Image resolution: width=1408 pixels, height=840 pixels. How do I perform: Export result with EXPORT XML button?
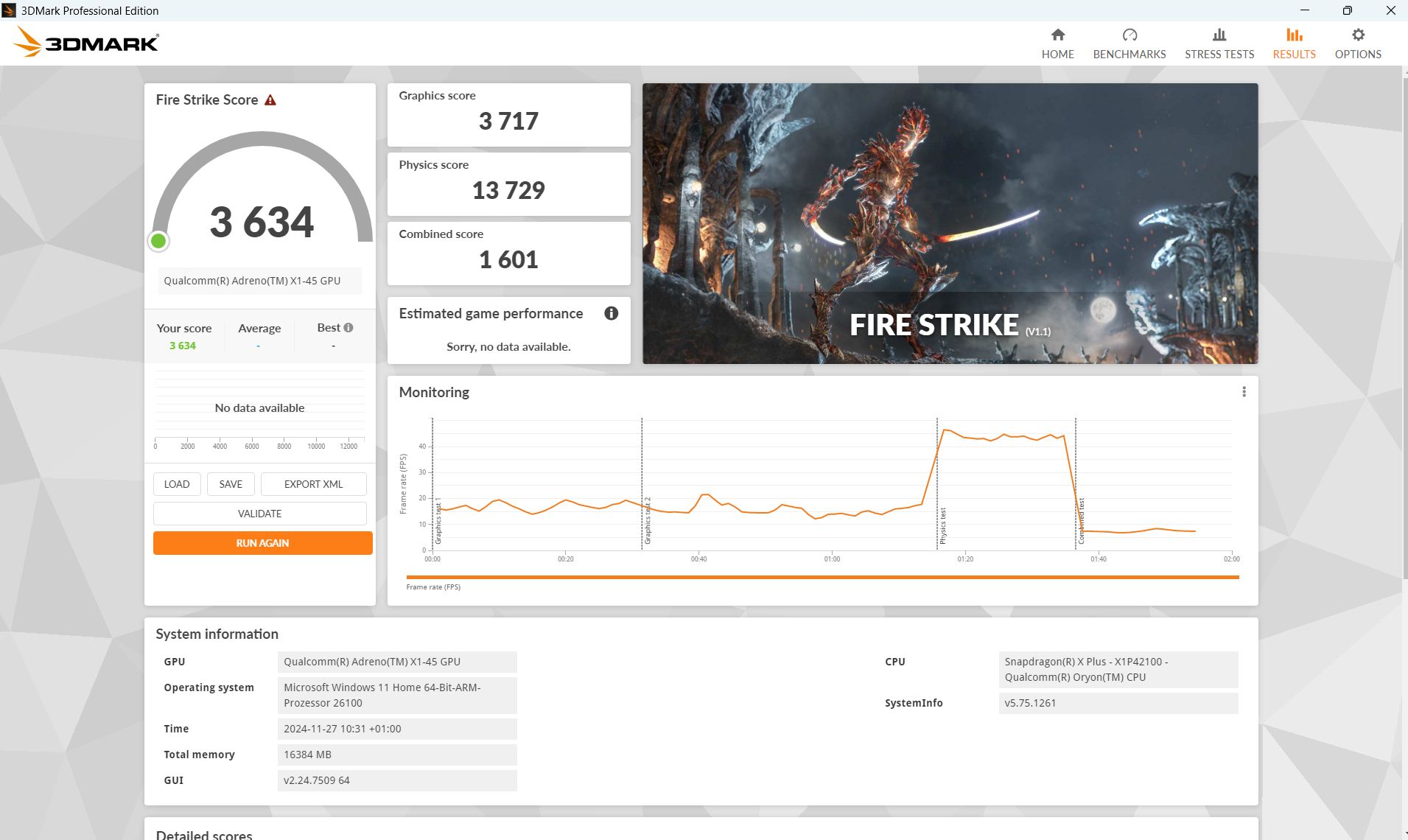(x=313, y=484)
